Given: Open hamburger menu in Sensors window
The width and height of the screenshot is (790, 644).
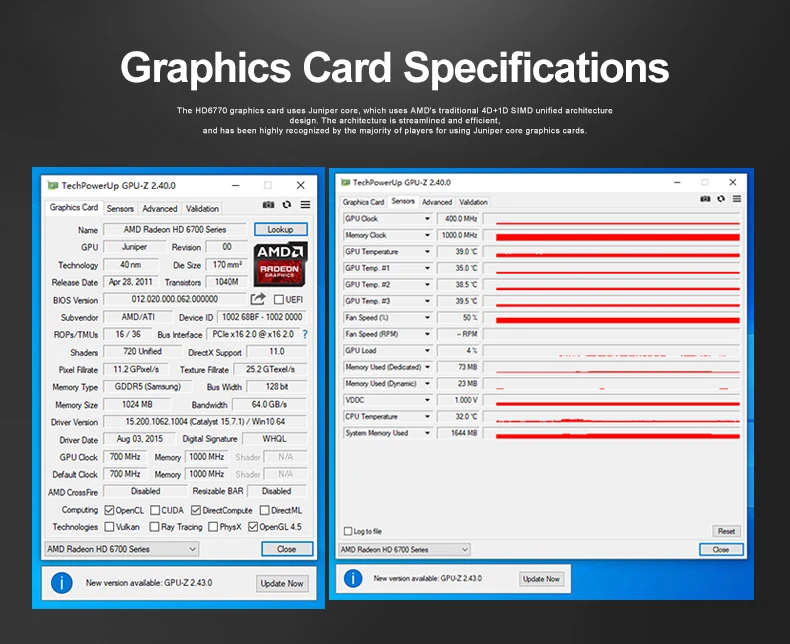Looking at the screenshot, I should click(737, 199).
